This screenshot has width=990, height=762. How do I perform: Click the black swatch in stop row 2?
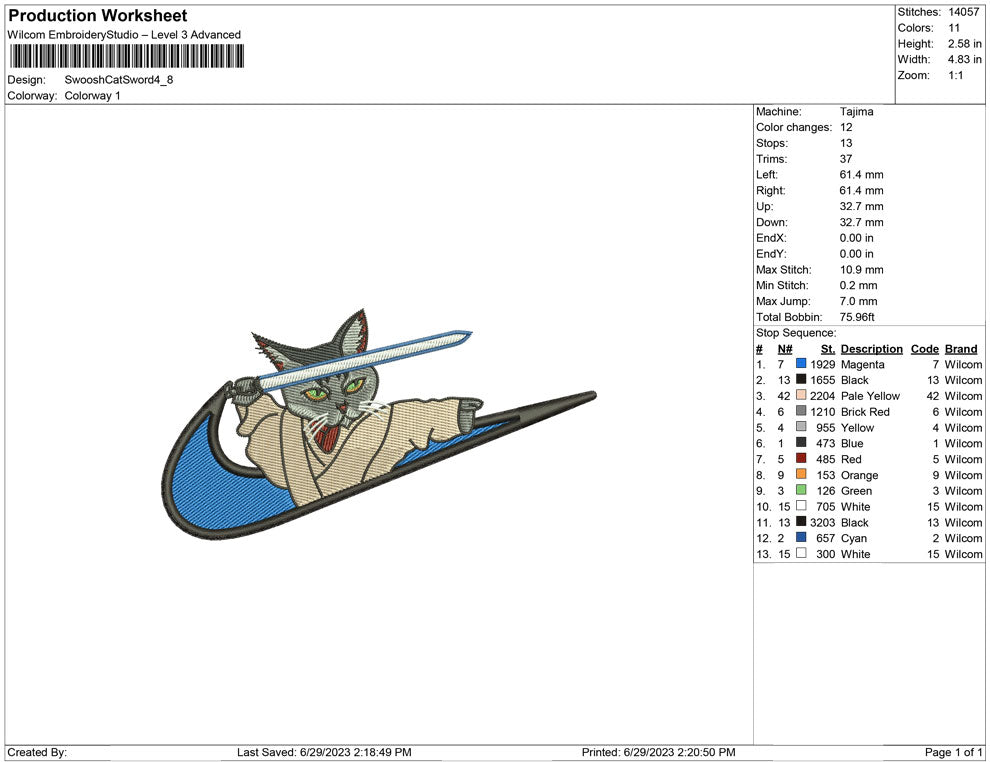[x=801, y=379]
